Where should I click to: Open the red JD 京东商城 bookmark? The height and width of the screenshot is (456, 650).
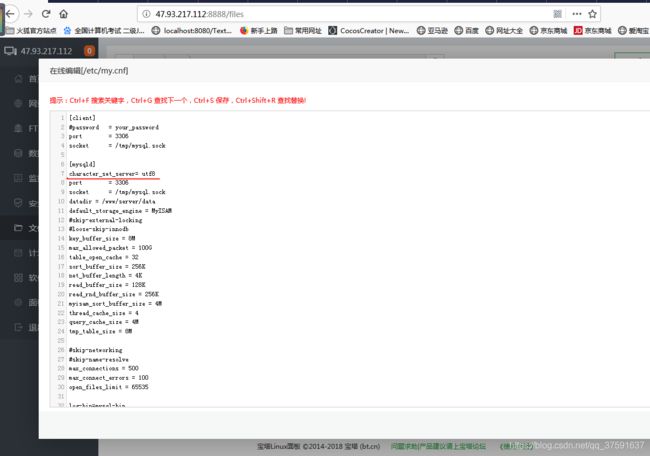pos(592,30)
